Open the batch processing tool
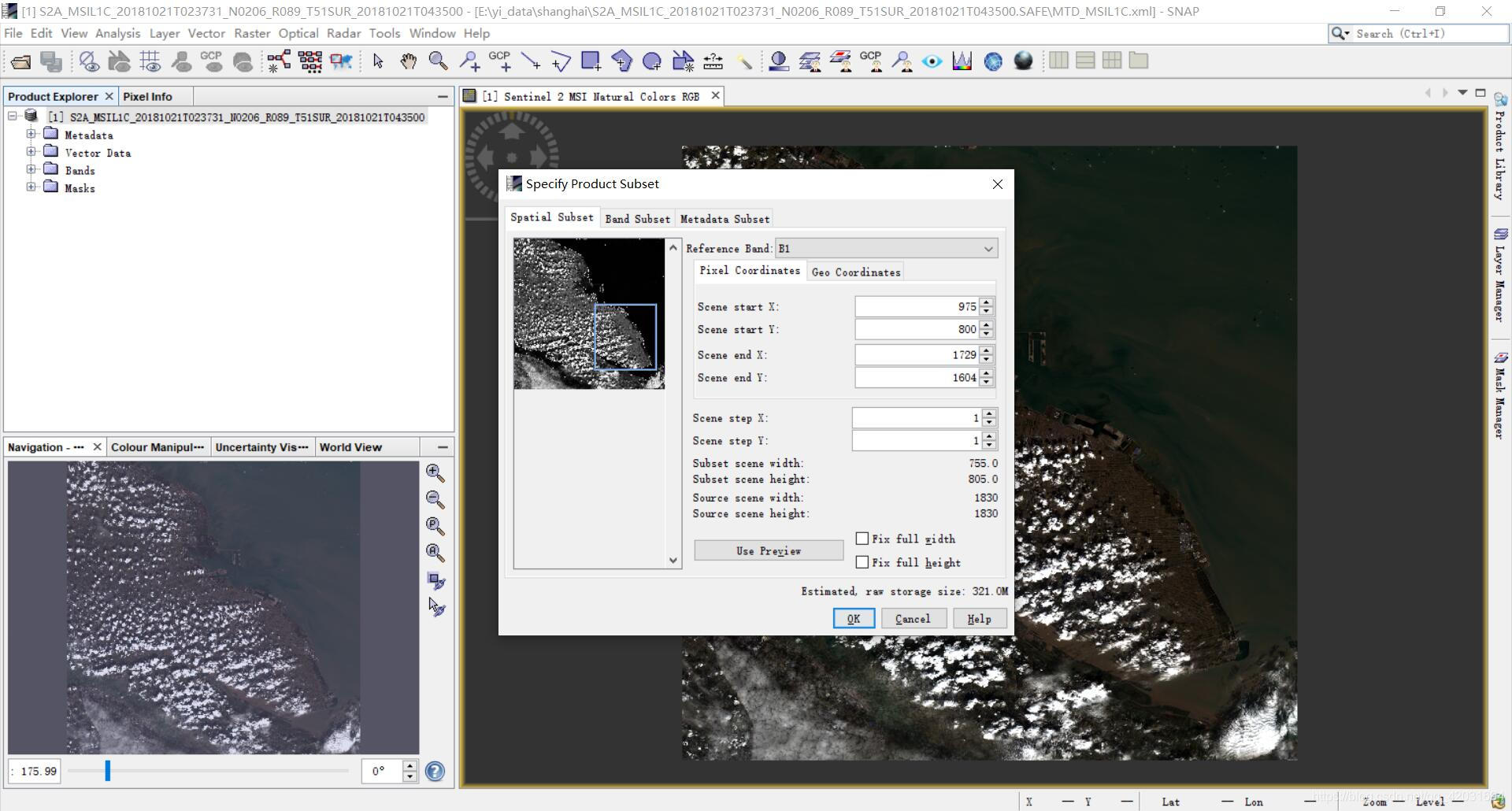Viewport: 1512px width, 811px height. pyautogui.click(x=310, y=61)
